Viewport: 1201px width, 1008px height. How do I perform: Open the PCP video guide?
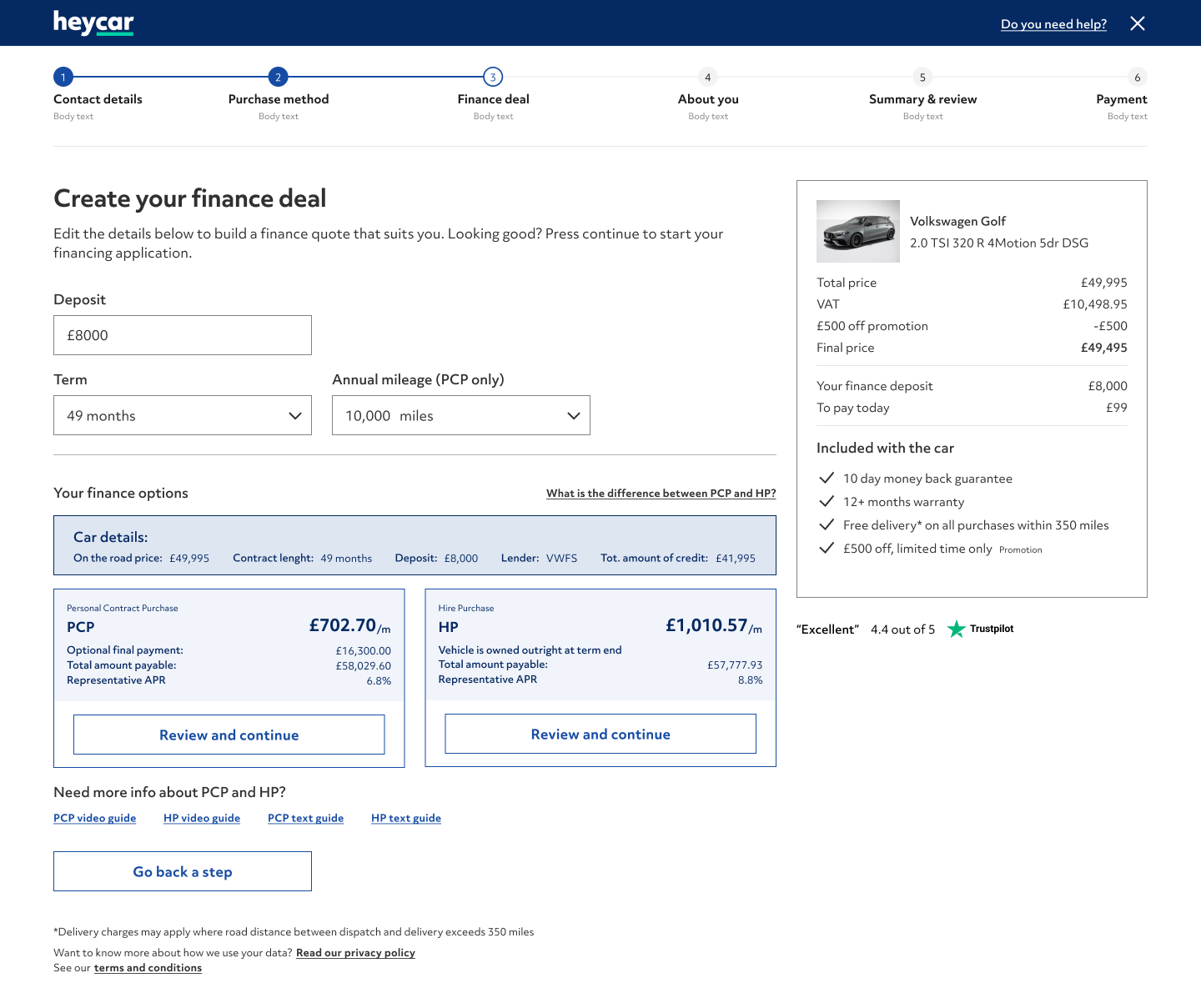click(94, 818)
